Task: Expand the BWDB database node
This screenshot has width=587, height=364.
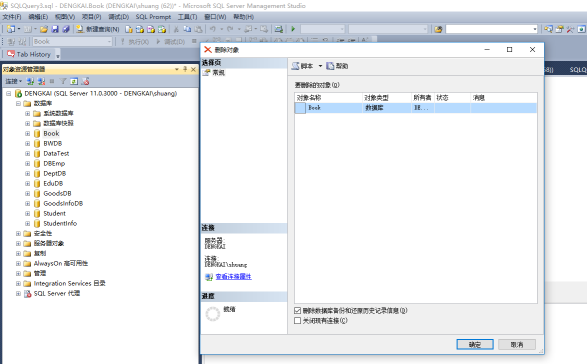Action: click(x=27, y=143)
